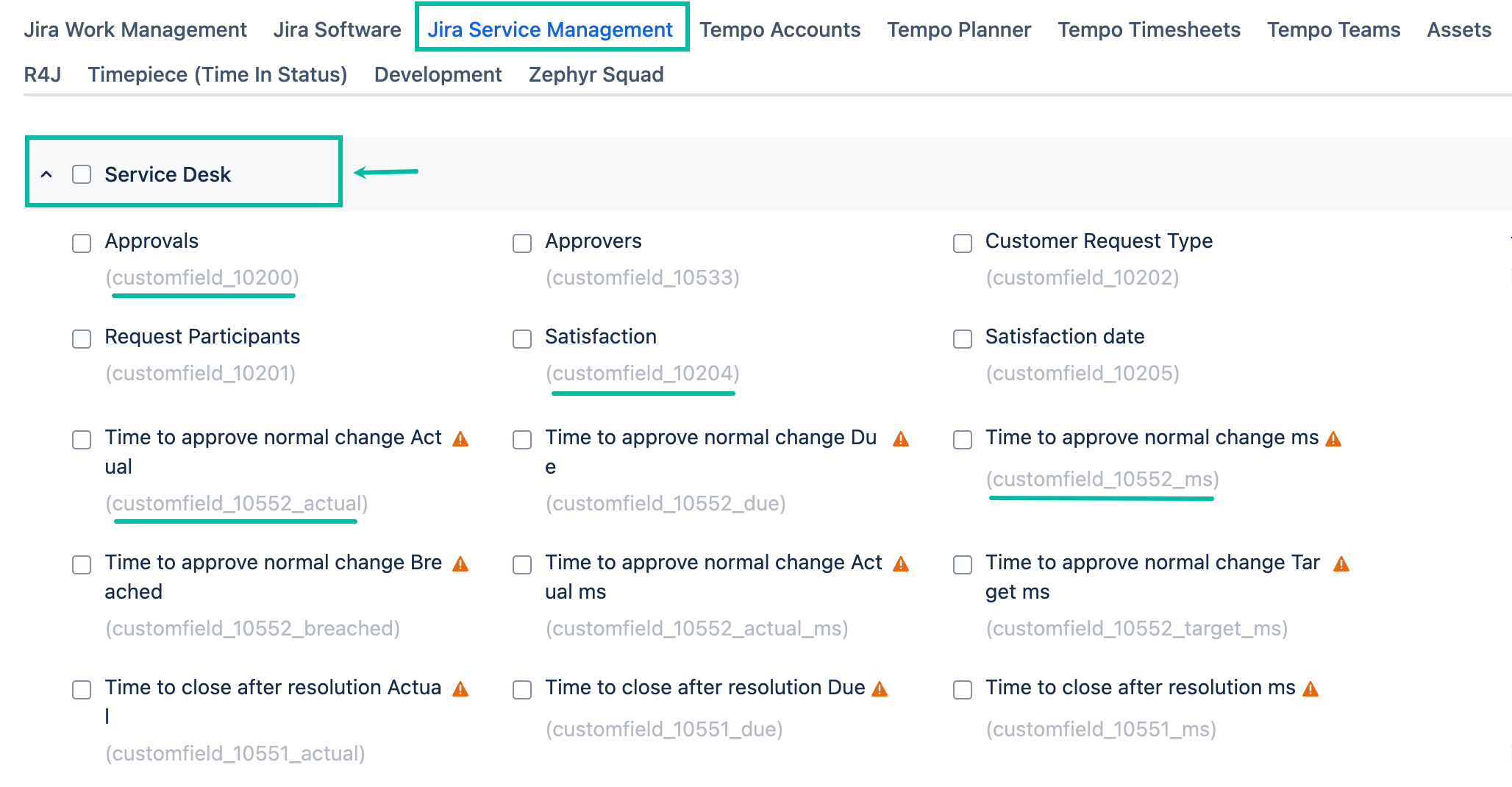Select the Zephyr Squad tab

(596, 74)
